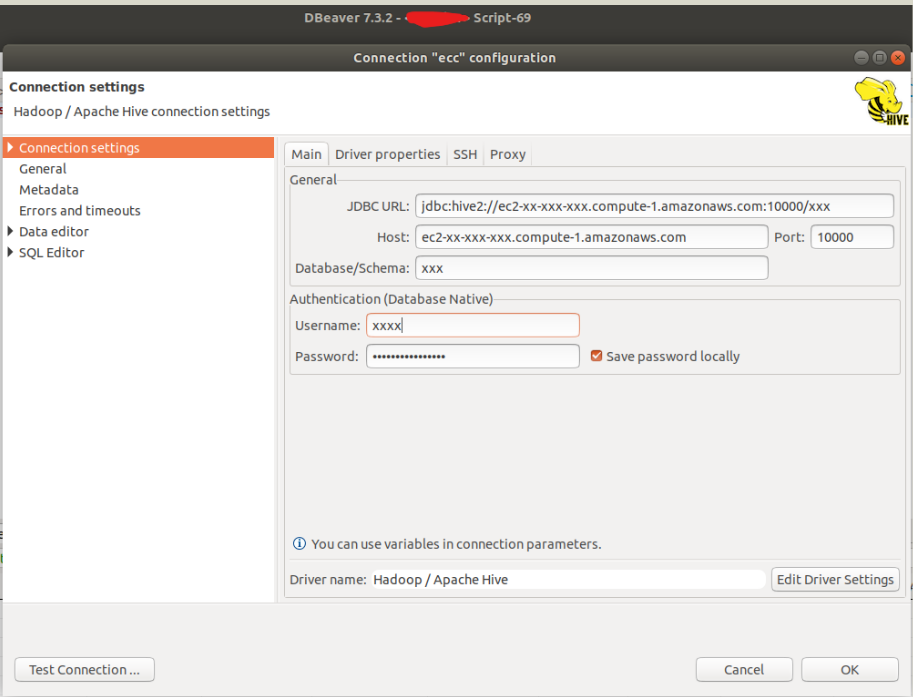Screen dimensions: 913x697
Task: Dismiss the dialog with Cancel
Action: [x=744, y=669]
